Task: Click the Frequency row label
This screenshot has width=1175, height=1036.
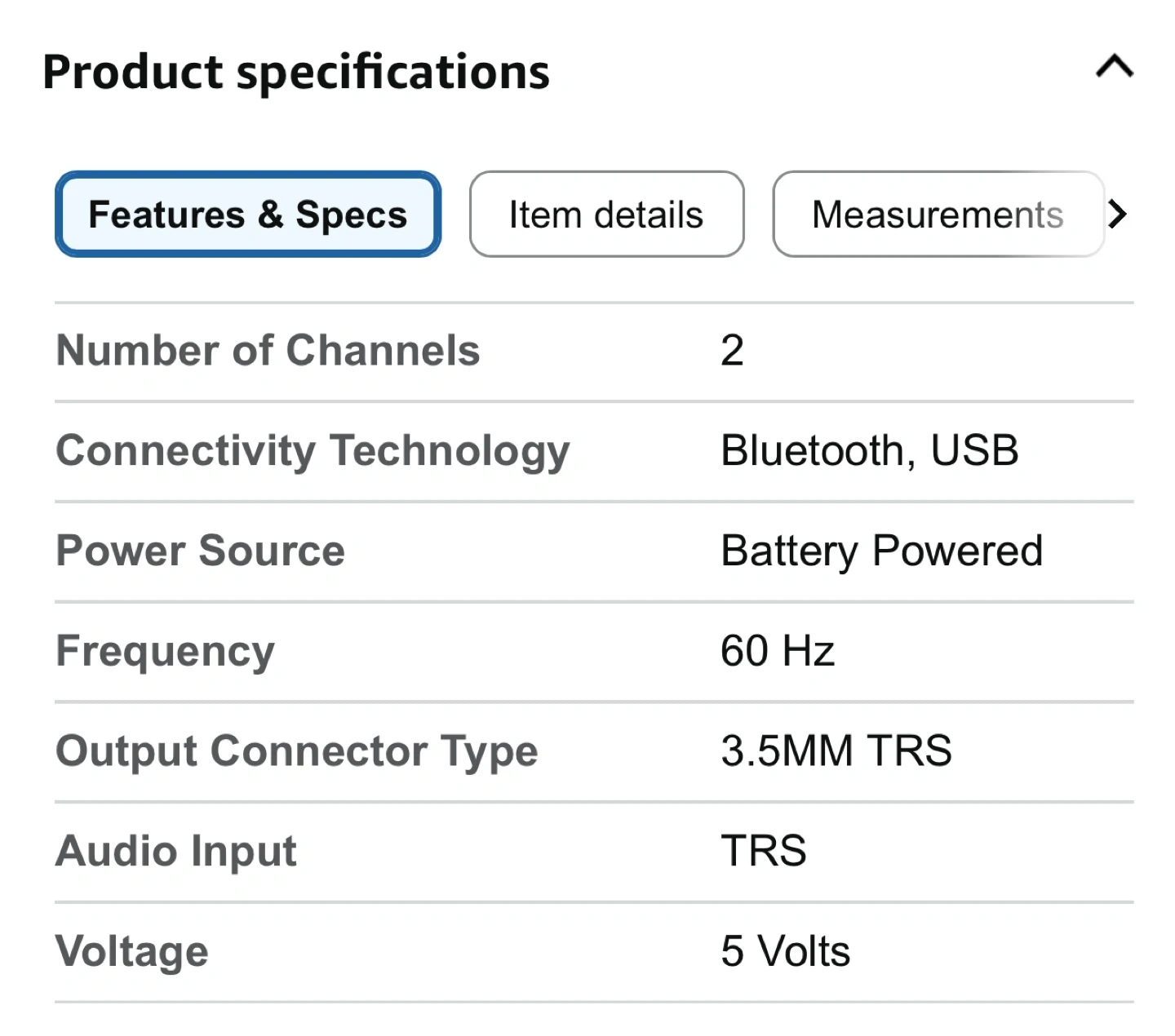Action: pos(166,651)
